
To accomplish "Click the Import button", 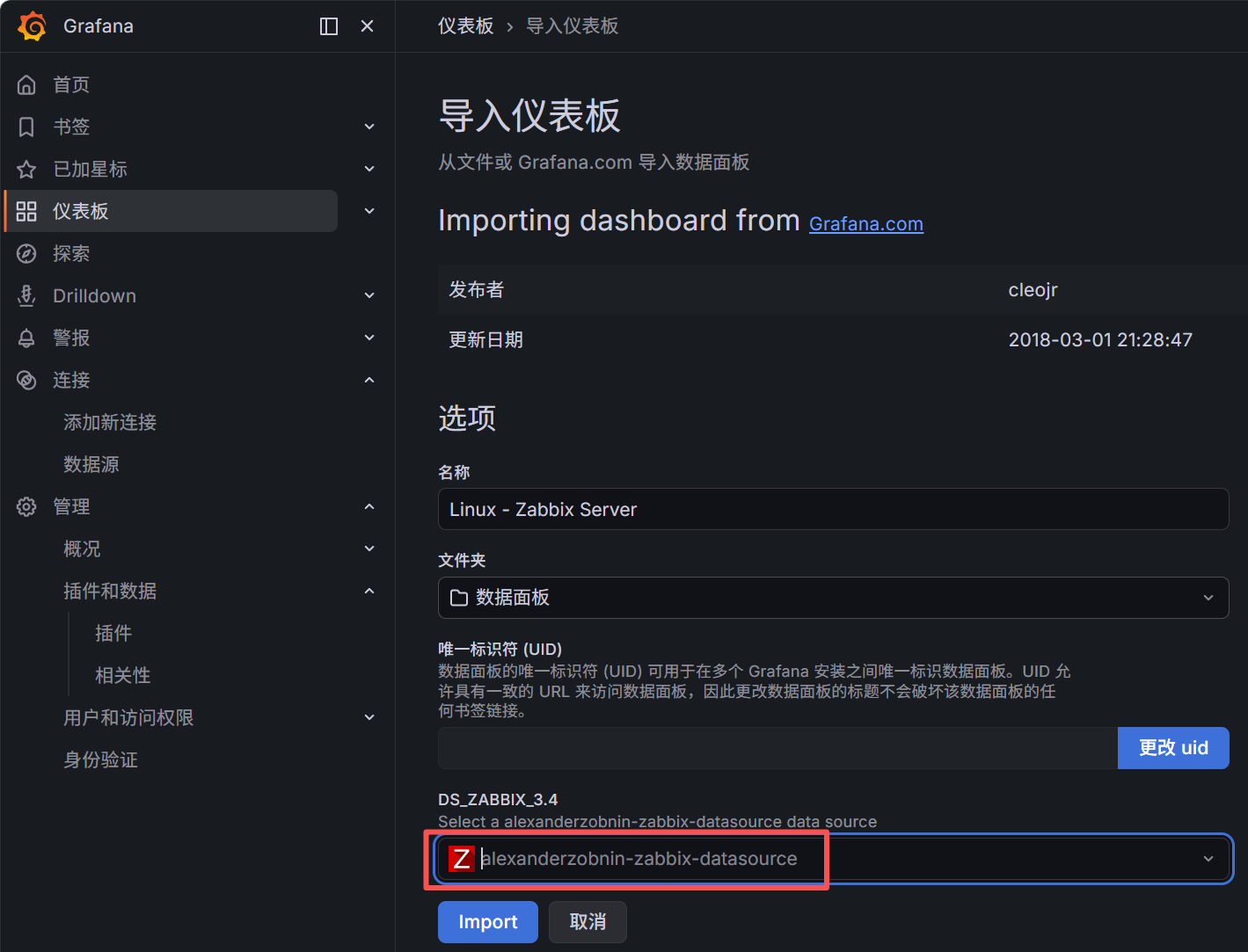I will 488,922.
